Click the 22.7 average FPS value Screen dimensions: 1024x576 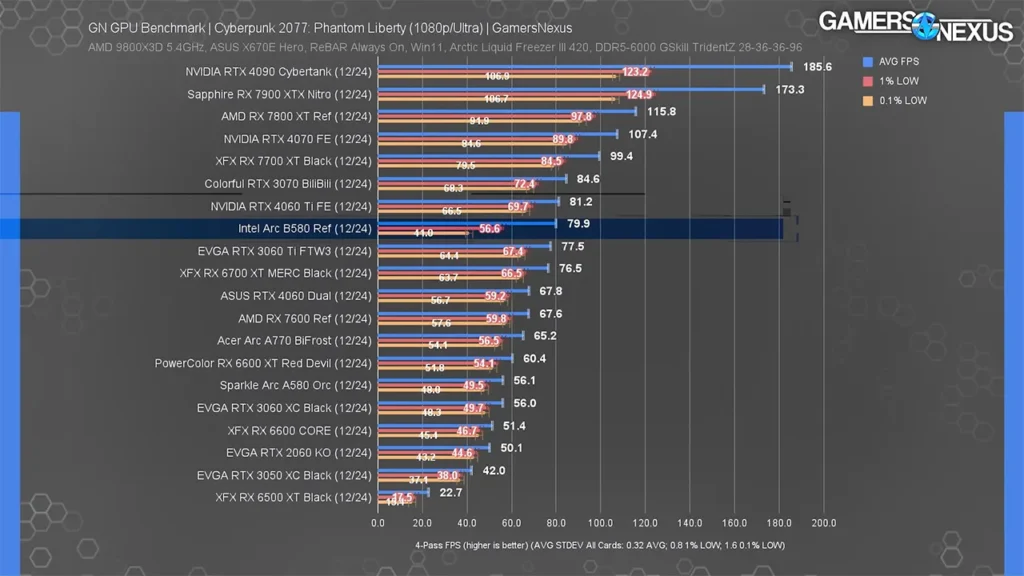(x=451, y=492)
